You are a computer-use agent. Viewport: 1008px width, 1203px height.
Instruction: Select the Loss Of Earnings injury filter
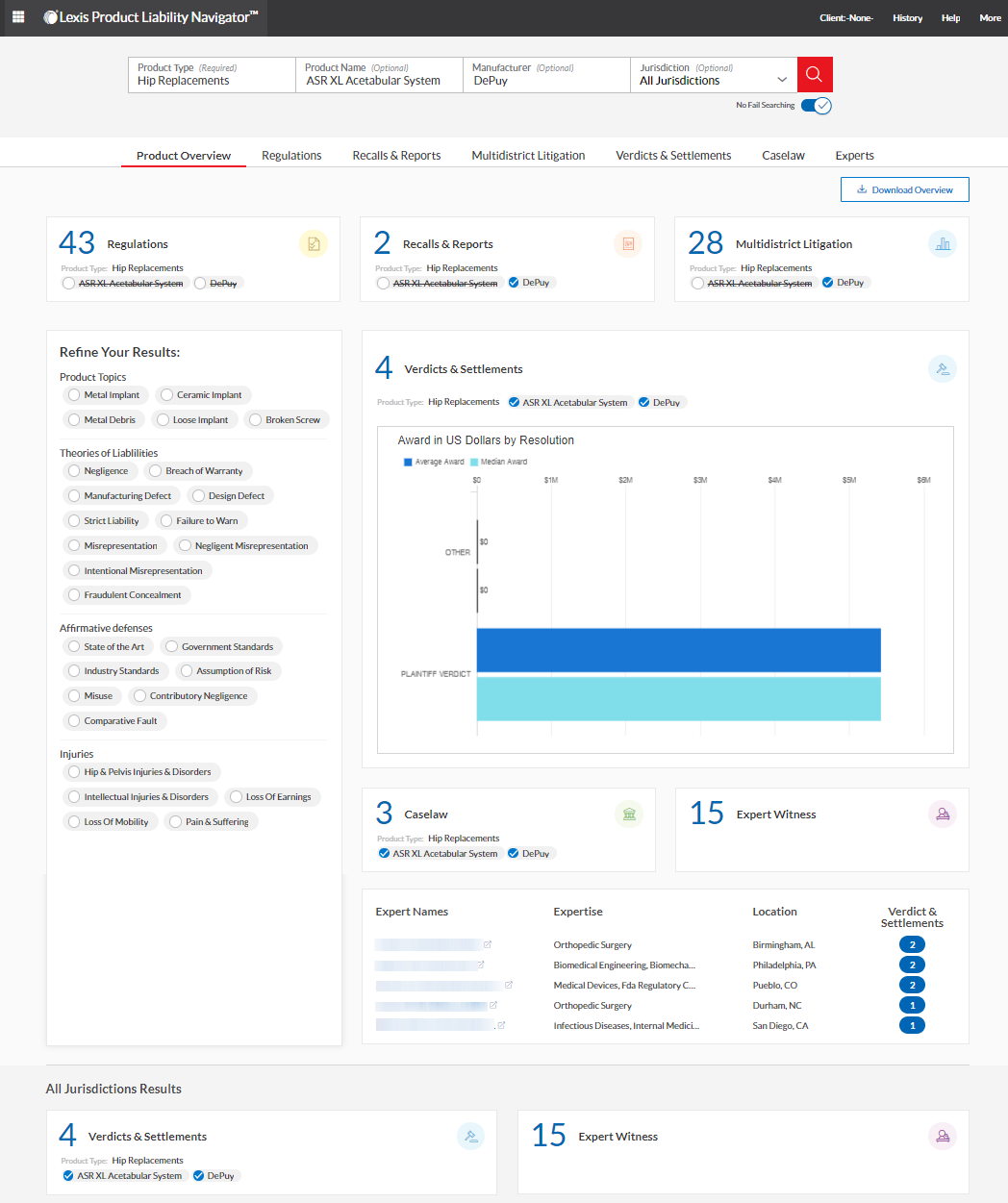pos(272,797)
